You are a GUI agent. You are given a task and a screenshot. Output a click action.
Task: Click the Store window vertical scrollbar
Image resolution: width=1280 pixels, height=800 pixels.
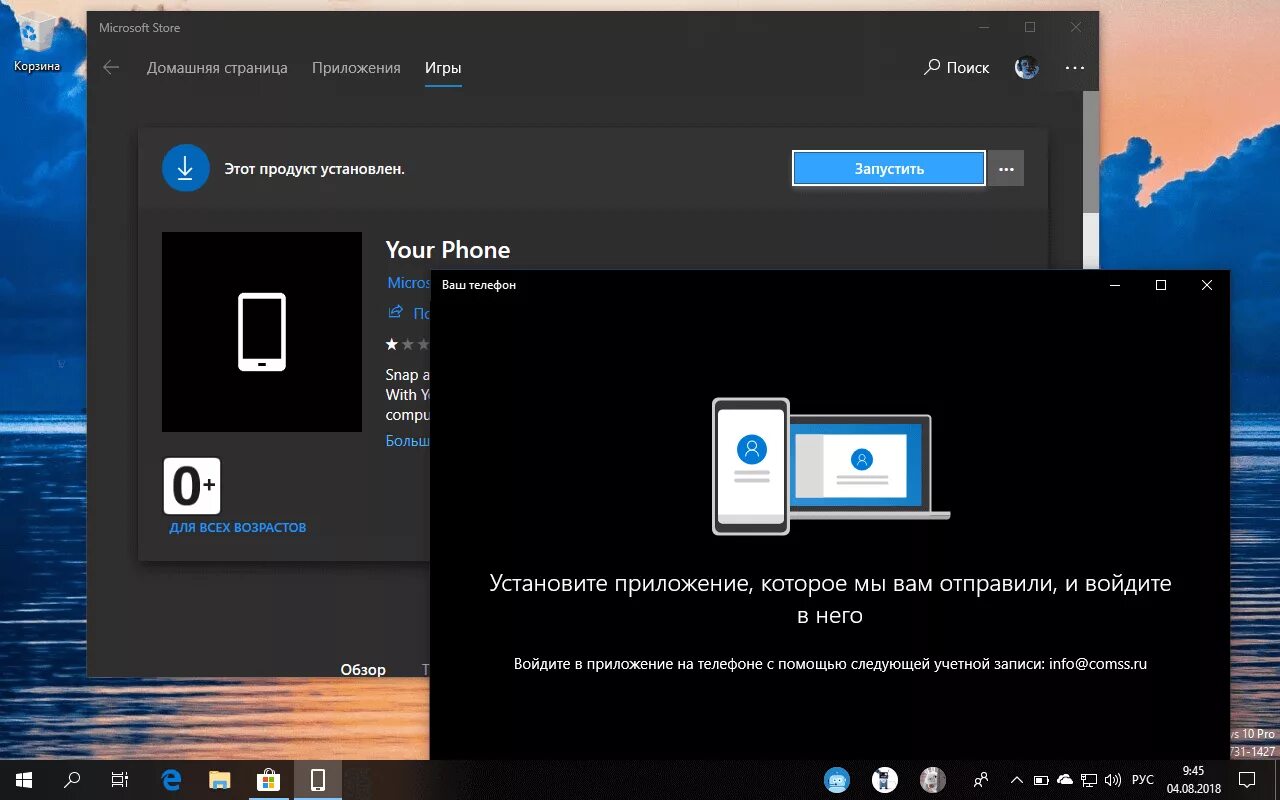(x=1090, y=150)
